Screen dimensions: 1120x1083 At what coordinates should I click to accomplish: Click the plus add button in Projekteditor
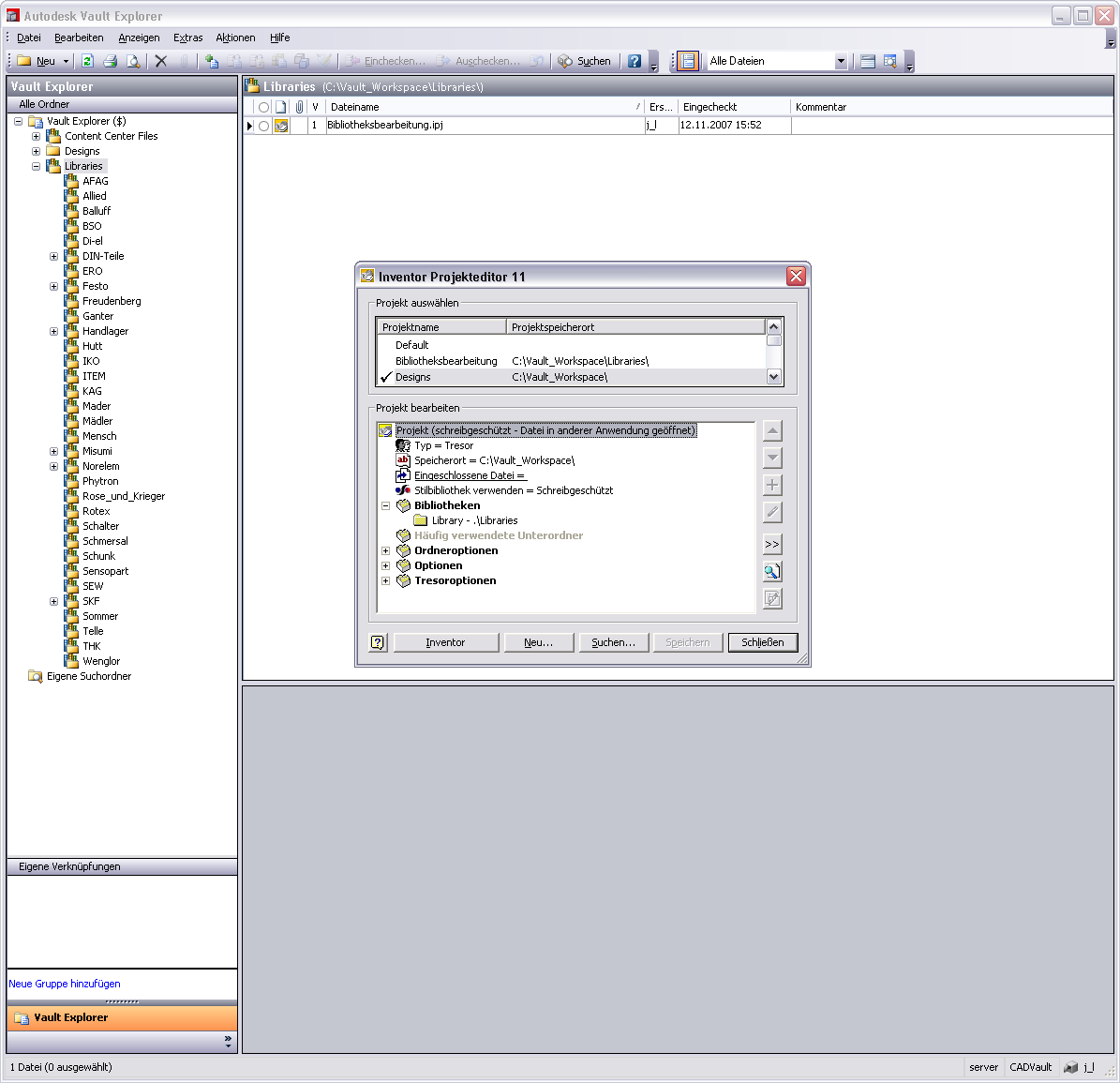pyautogui.click(x=772, y=485)
